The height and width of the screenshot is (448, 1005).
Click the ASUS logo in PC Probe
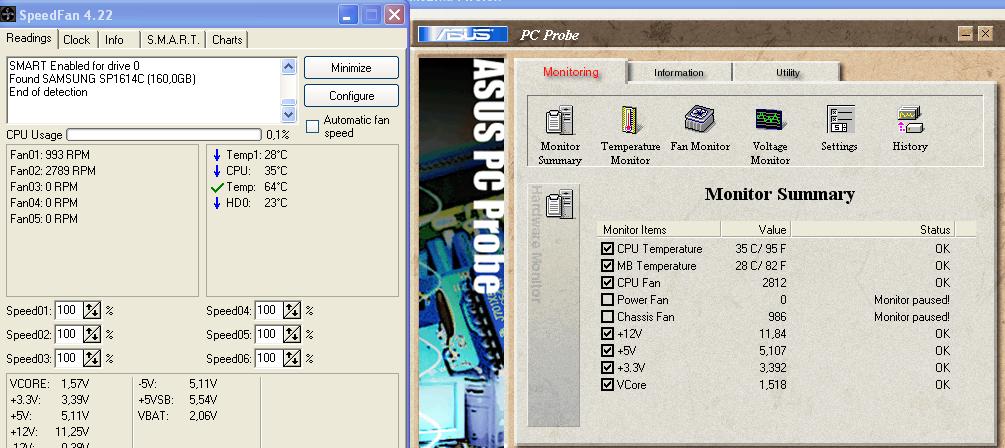(x=463, y=35)
